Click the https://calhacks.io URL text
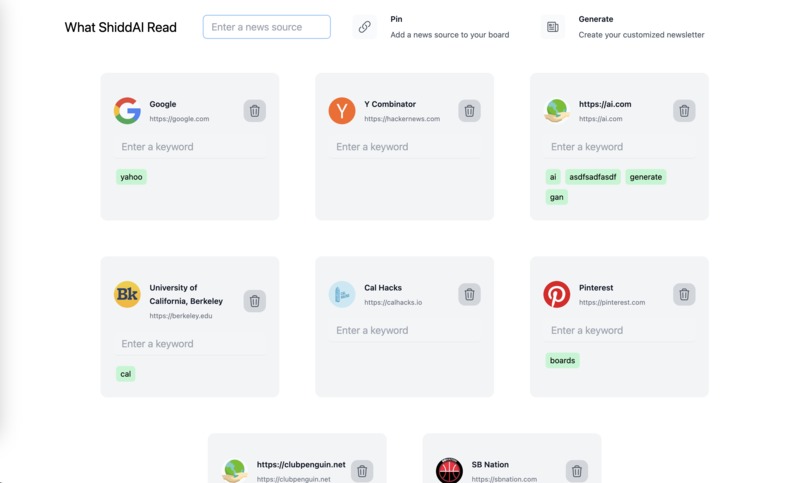This screenshot has width=806, height=483. 393,302
